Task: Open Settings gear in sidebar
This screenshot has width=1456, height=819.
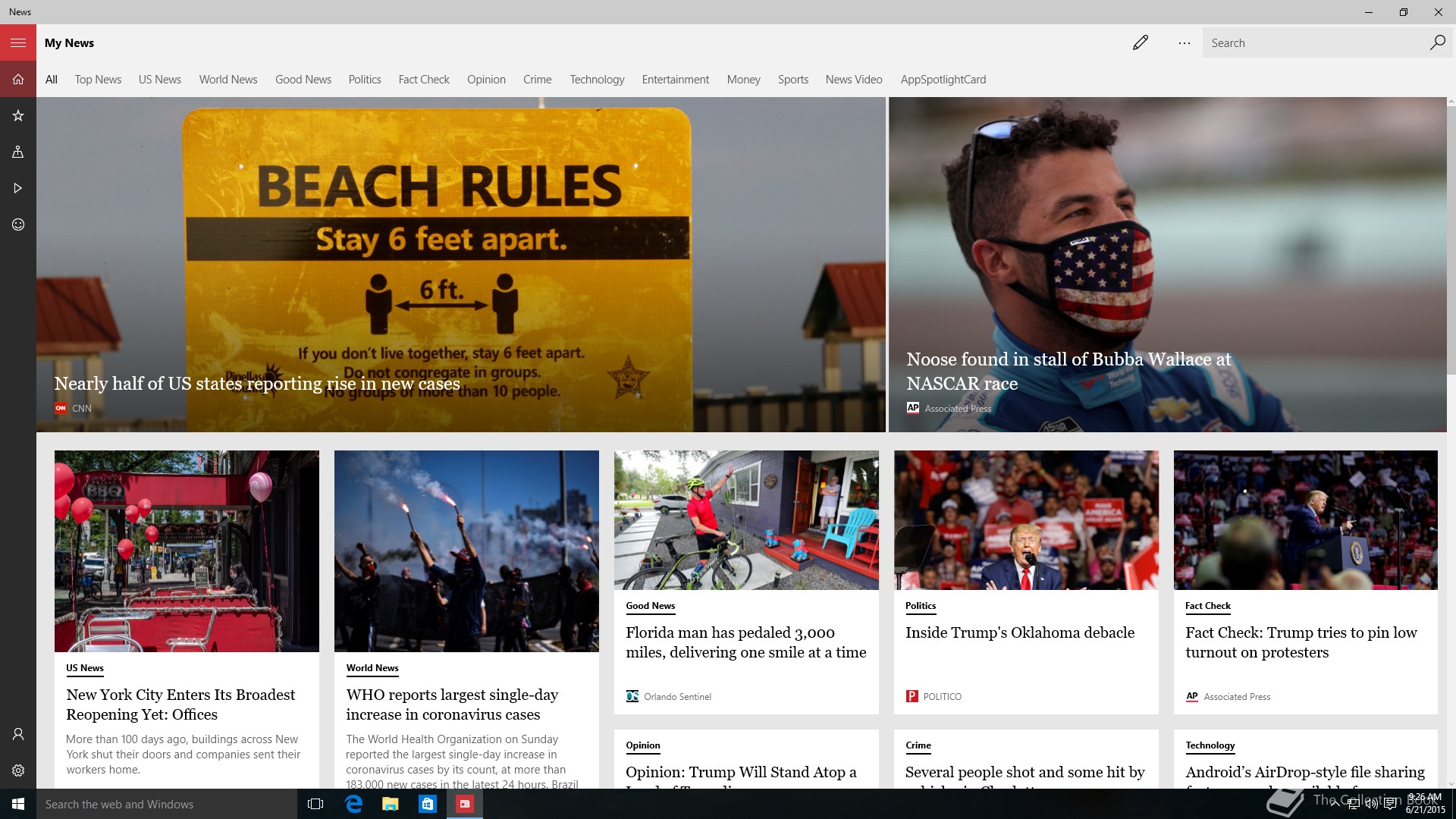Action: pyautogui.click(x=18, y=770)
